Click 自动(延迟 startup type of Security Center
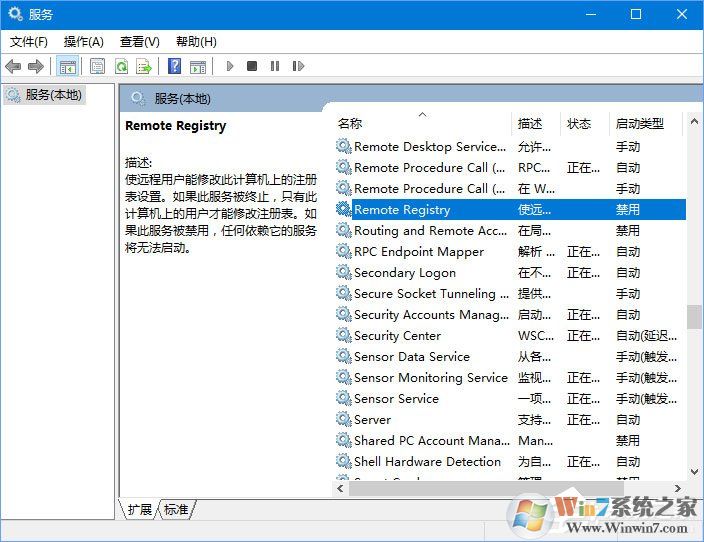This screenshot has width=704, height=542. [646, 335]
